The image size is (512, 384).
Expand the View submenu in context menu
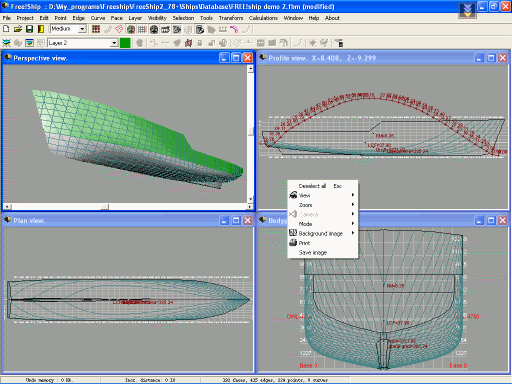click(323, 195)
